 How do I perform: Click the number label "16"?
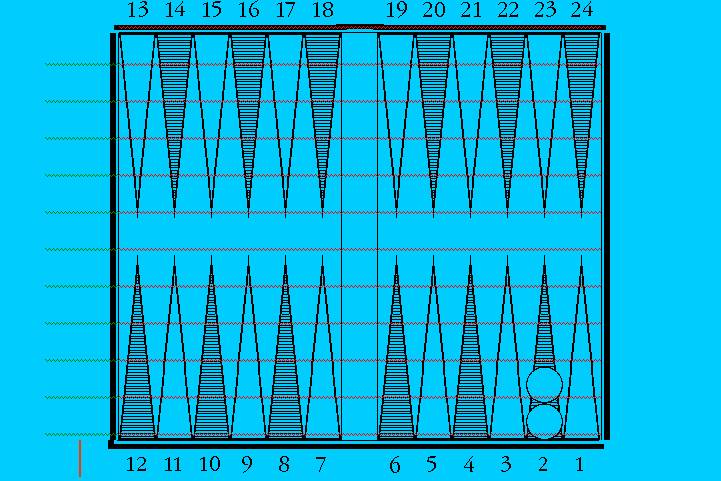(249, 10)
